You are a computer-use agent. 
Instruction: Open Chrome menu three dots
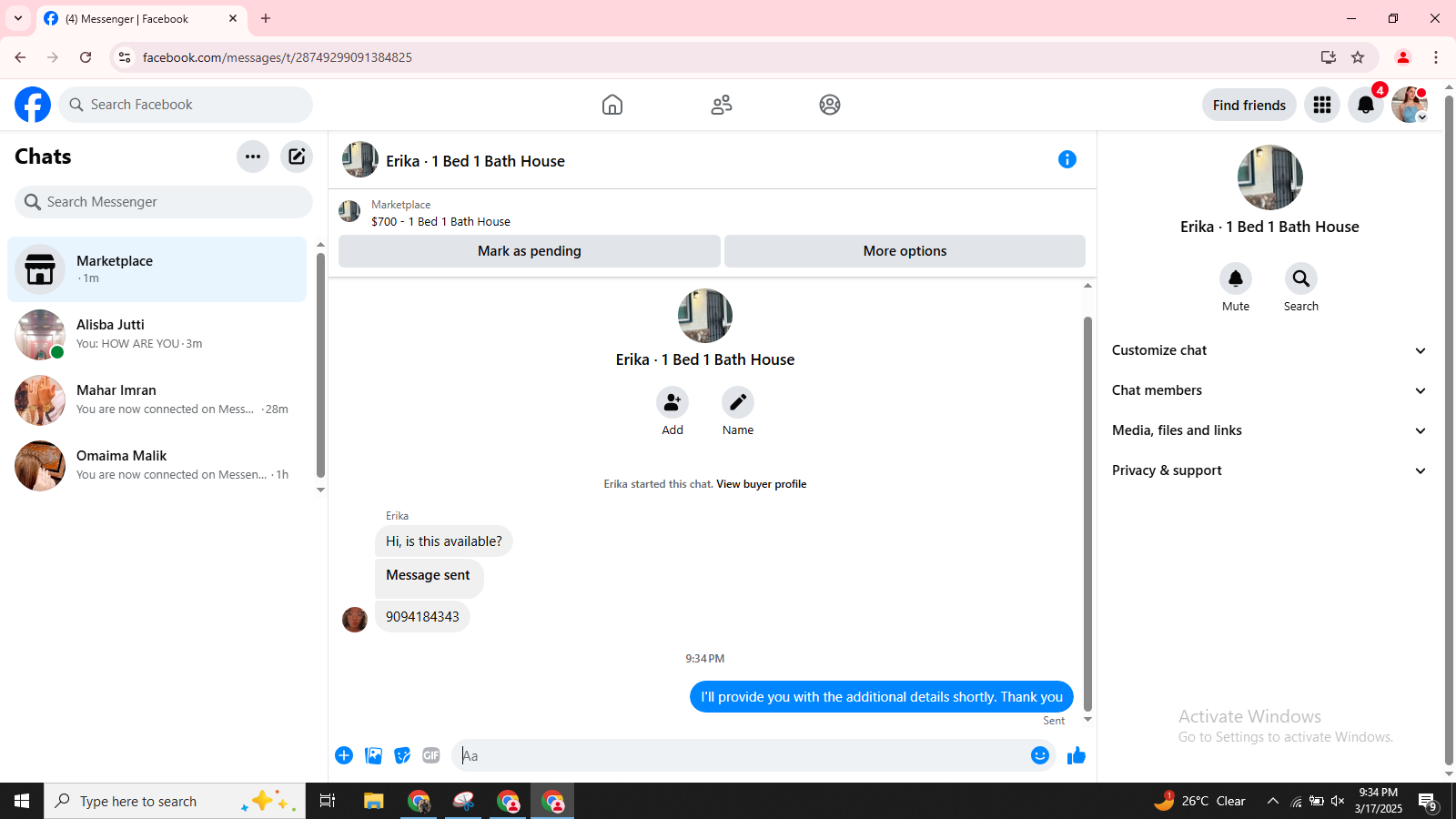[x=1436, y=57]
